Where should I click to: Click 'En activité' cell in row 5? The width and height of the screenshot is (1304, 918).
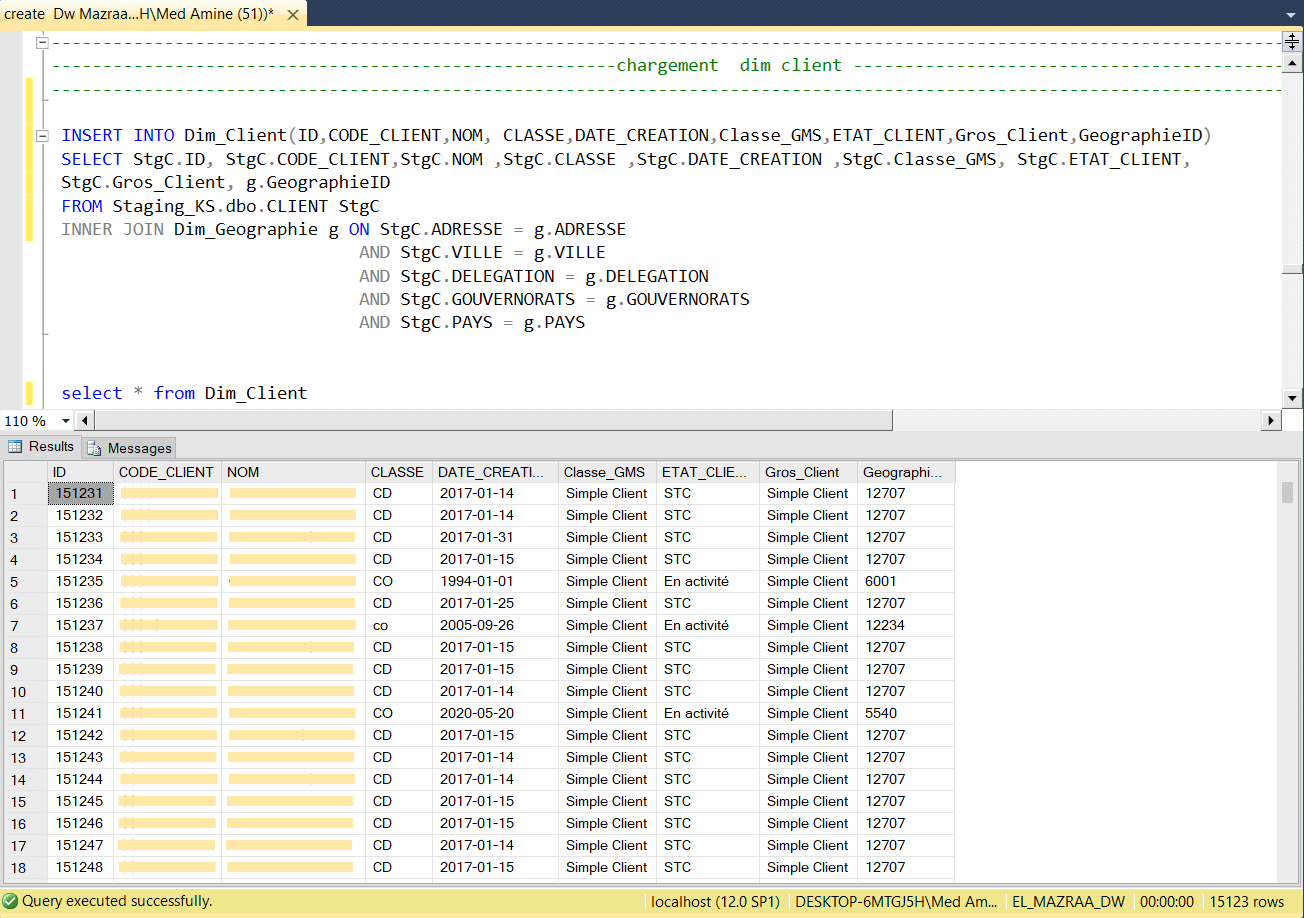click(x=707, y=581)
